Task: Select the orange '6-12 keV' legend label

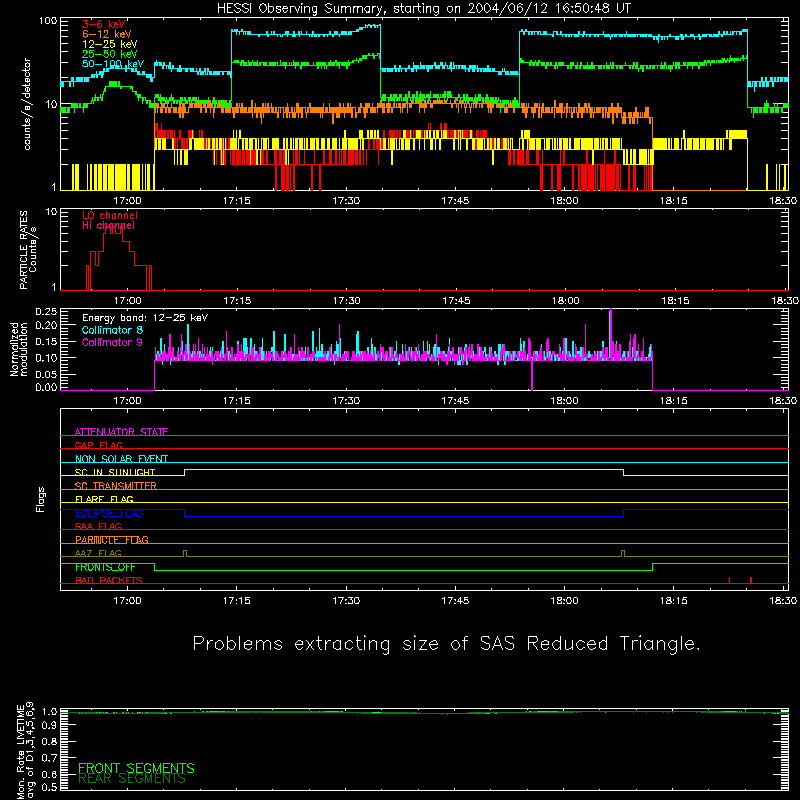Action: (107, 34)
